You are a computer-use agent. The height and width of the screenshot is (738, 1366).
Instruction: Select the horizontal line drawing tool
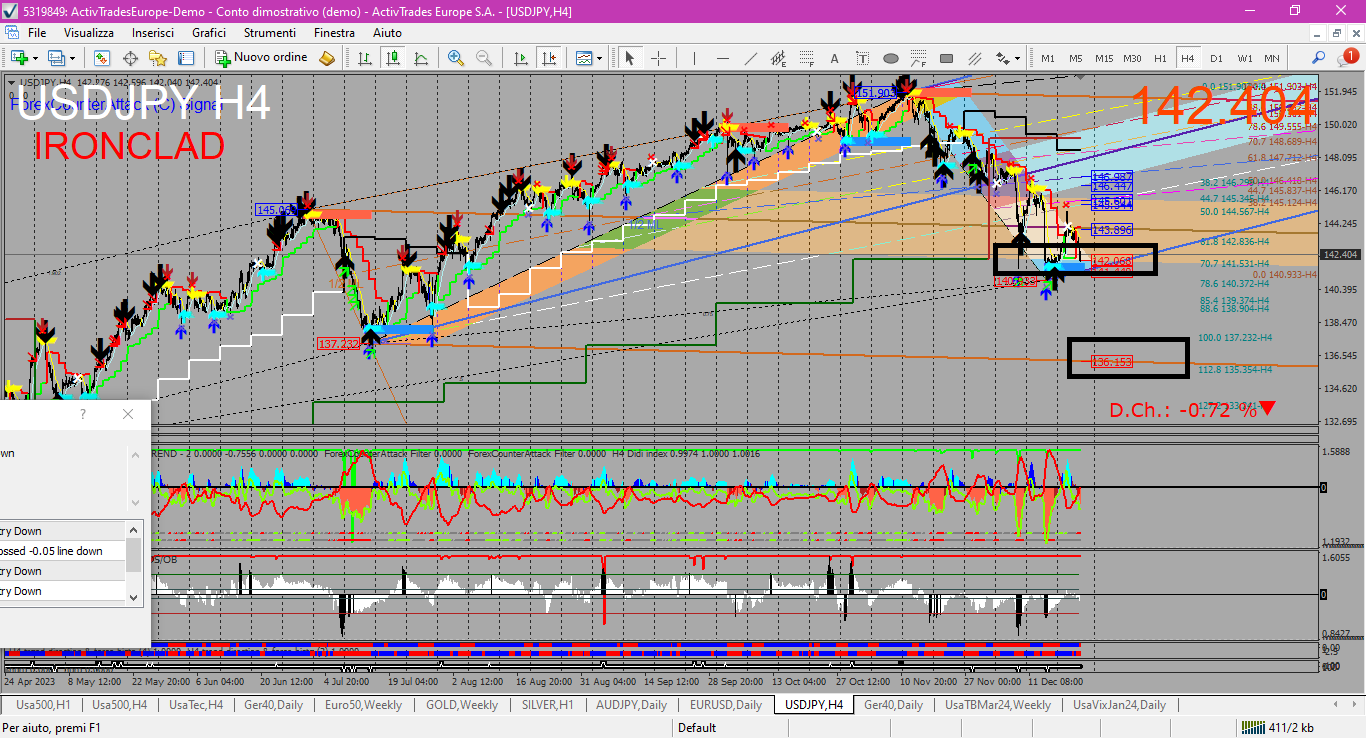[722, 58]
